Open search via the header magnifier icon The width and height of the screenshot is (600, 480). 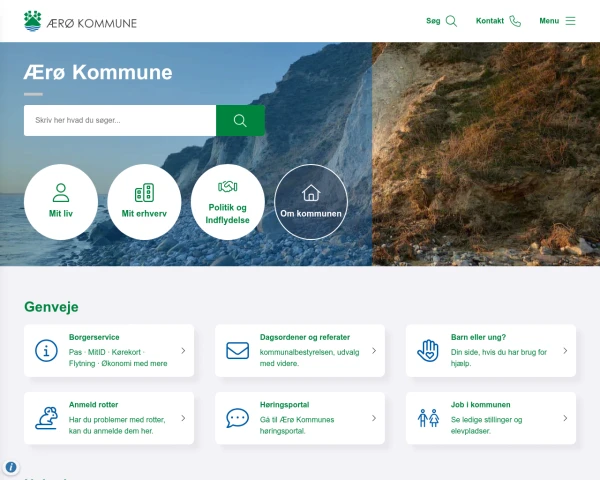[452, 21]
